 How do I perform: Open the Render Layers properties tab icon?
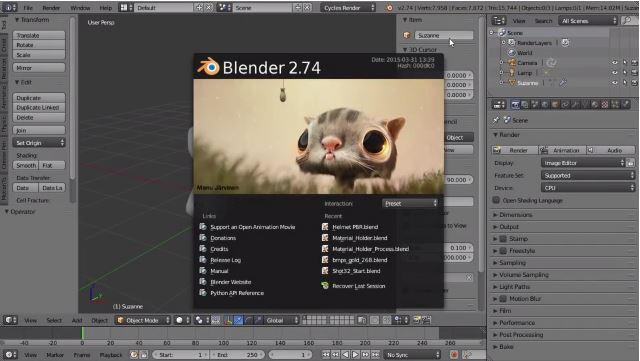point(525,105)
